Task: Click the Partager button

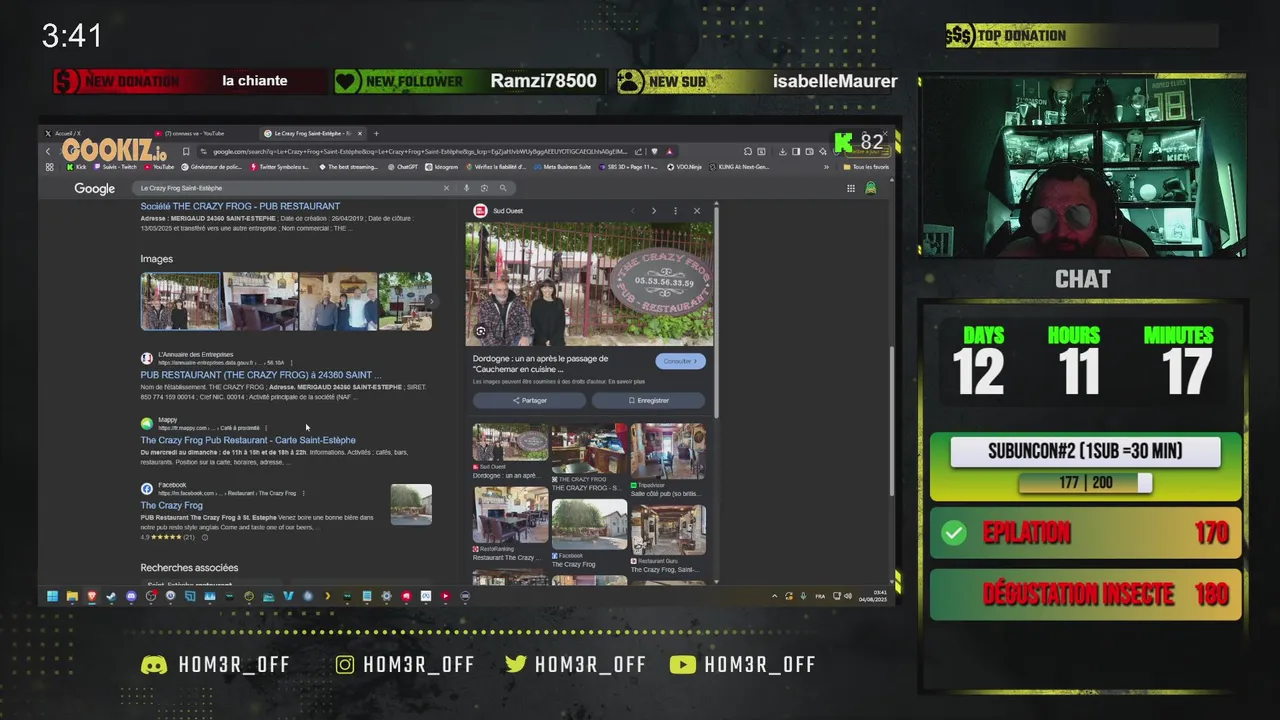Action: tap(529, 400)
